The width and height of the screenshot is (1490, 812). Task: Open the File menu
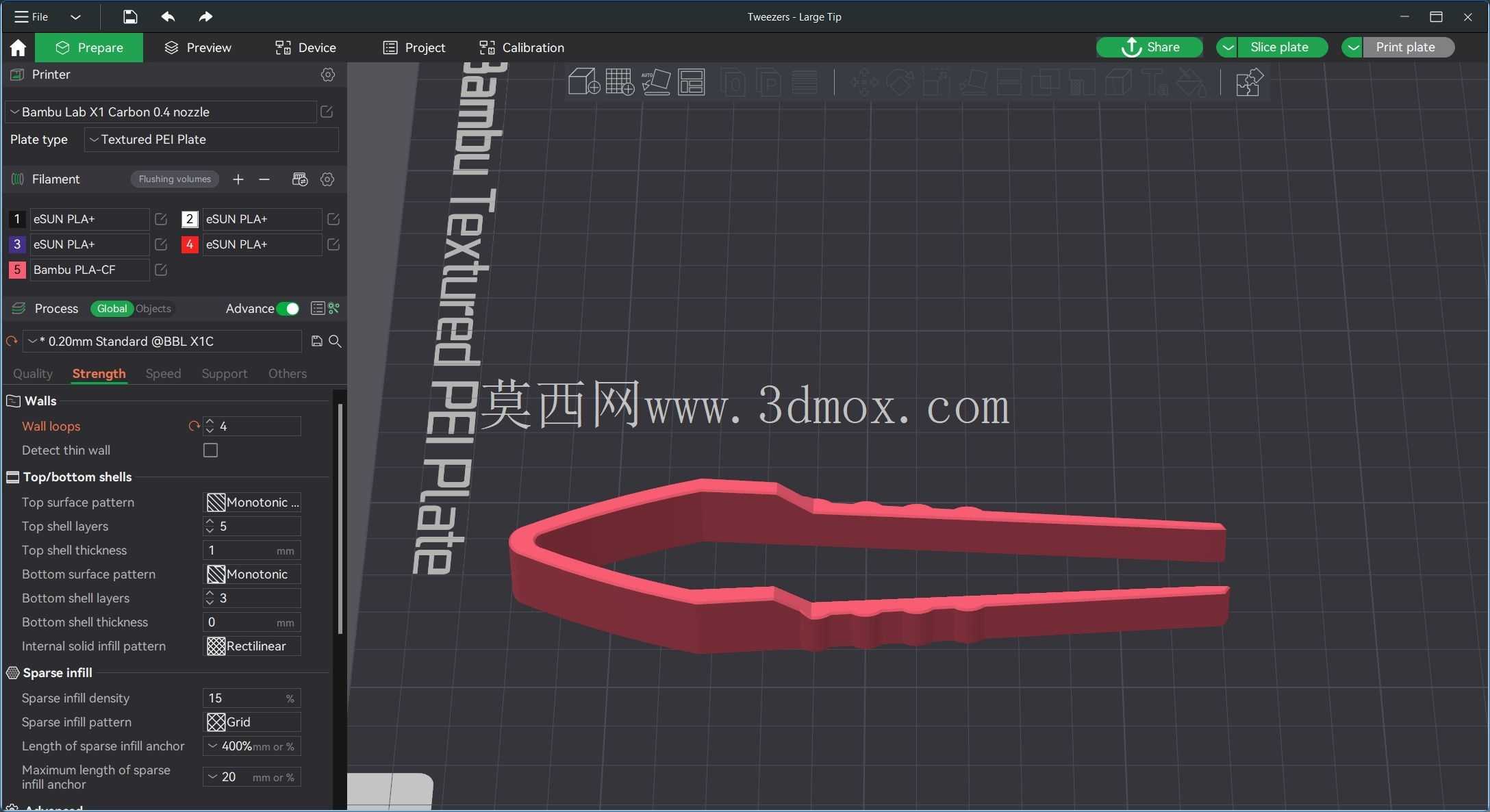(x=31, y=16)
